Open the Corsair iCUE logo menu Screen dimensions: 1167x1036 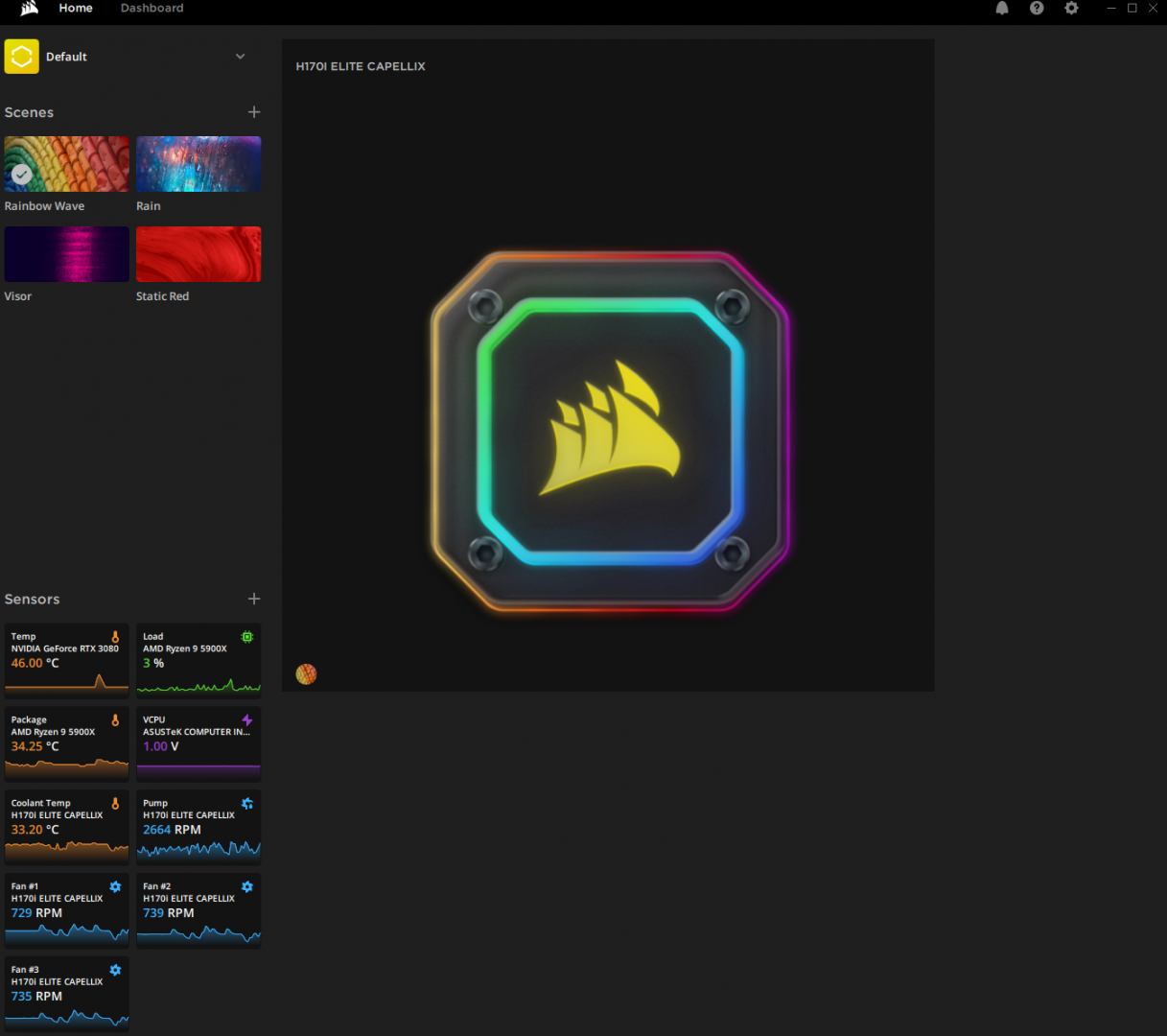coord(29,8)
